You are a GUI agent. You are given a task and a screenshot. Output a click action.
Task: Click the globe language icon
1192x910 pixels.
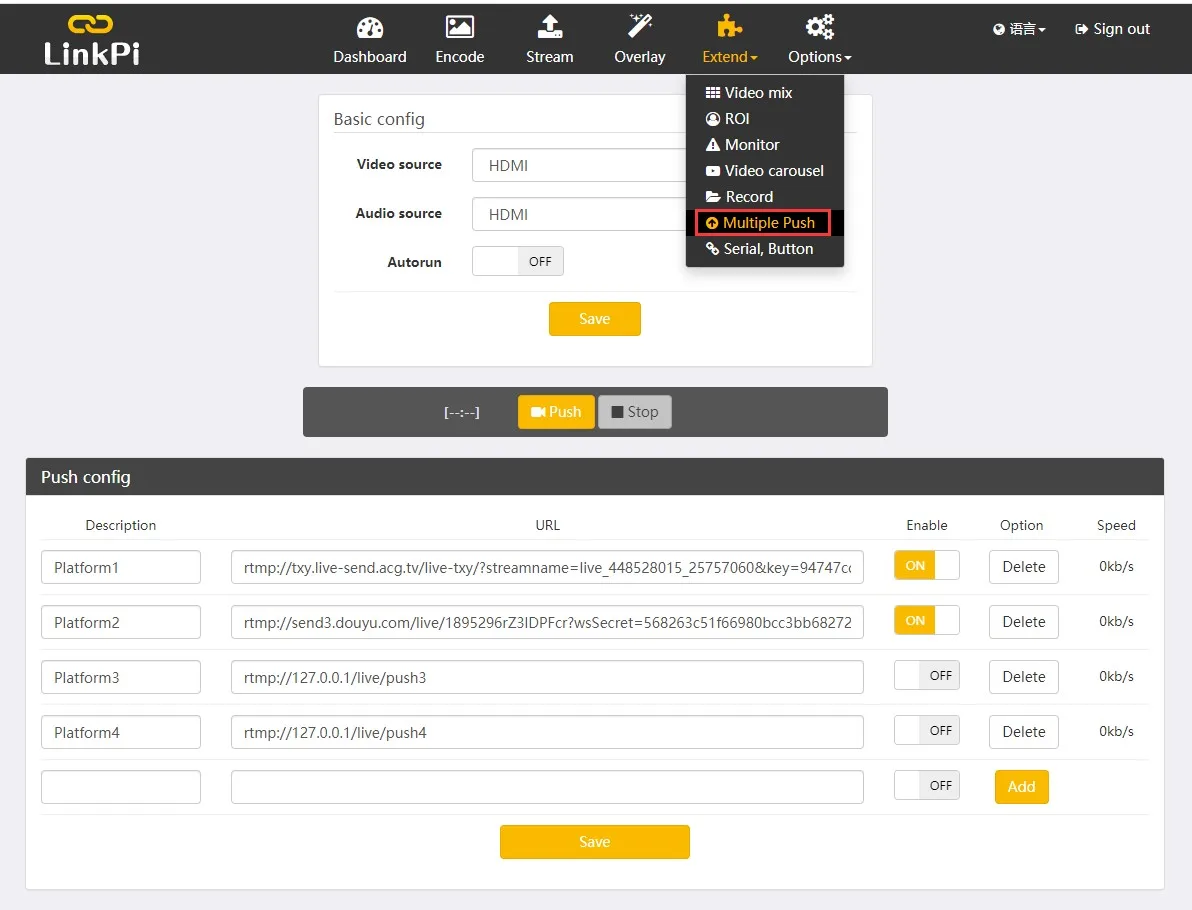pos(998,30)
